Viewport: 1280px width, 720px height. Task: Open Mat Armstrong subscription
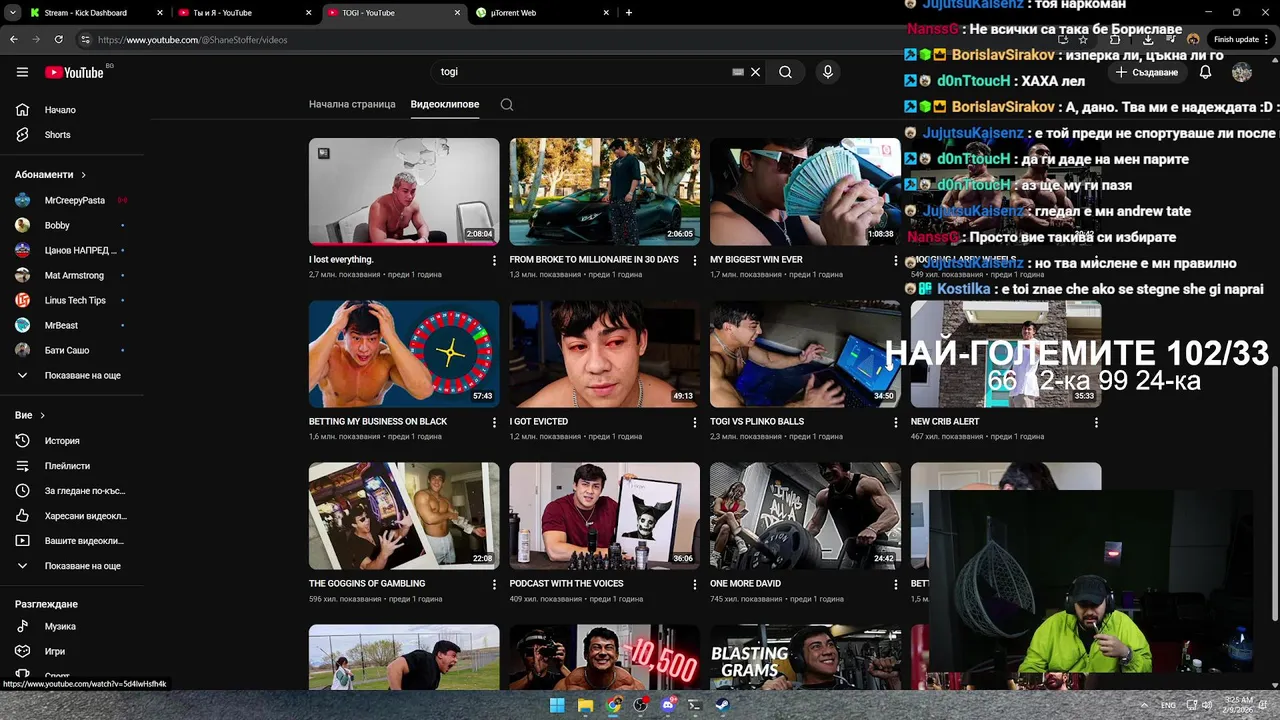coord(72,275)
